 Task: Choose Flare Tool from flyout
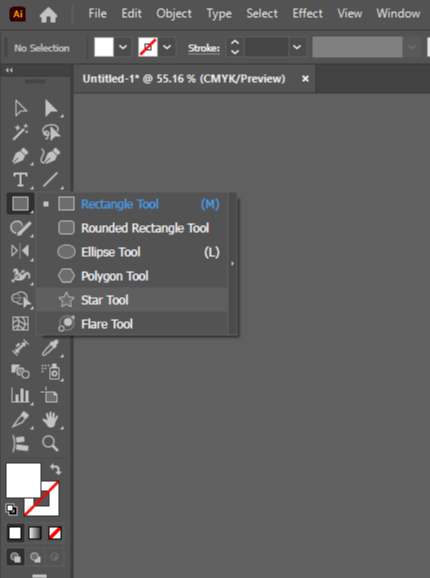click(x=133, y=324)
